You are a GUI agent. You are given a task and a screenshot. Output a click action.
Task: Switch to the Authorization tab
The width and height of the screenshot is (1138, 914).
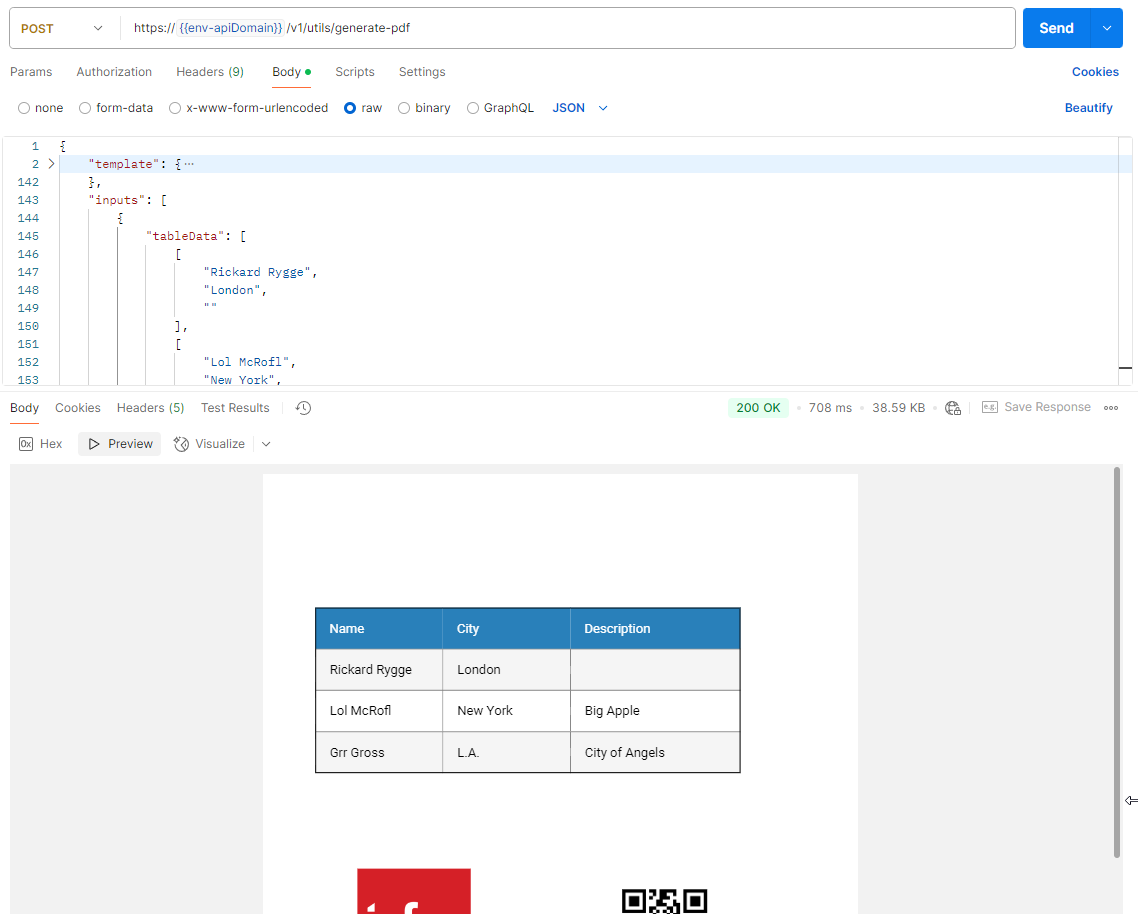coord(114,72)
